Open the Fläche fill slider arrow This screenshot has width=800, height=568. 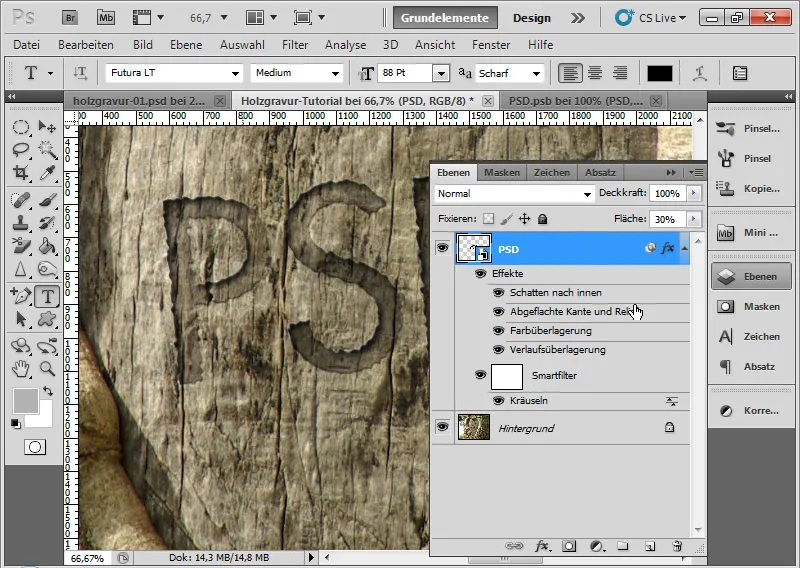[x=693, y=219]
